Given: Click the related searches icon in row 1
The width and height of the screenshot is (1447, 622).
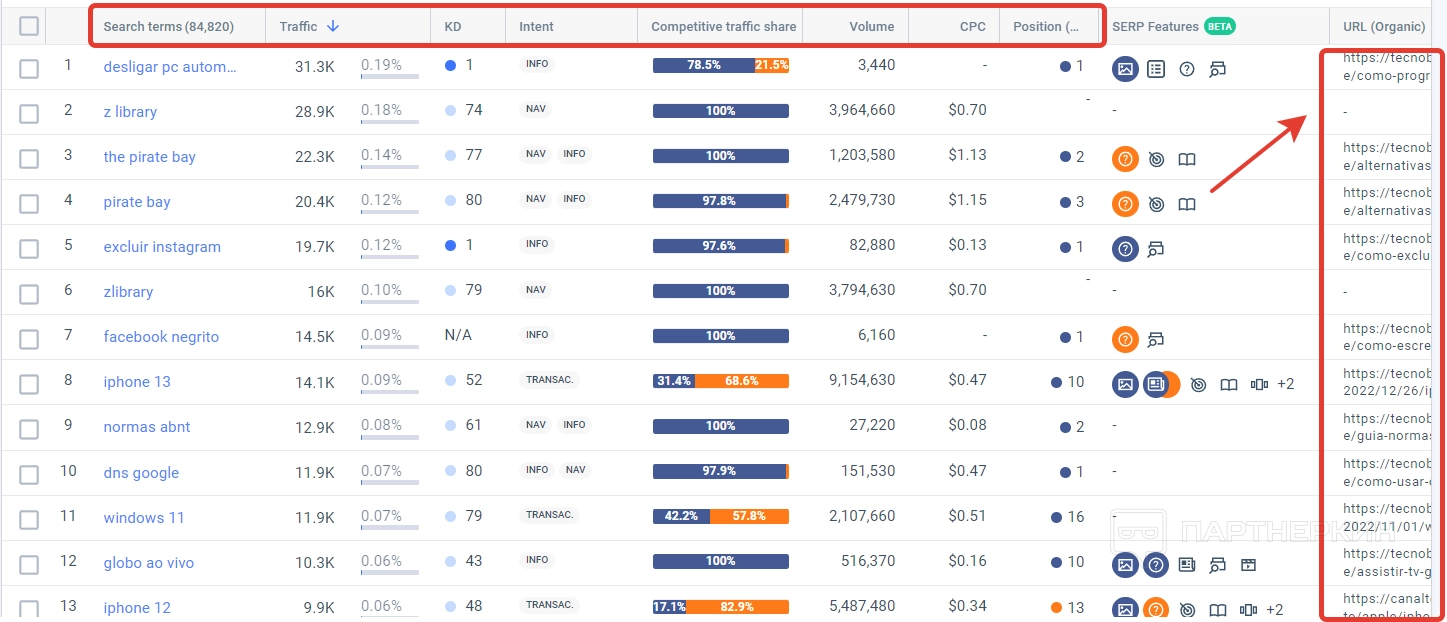Looking at the screenshot, I should (1217, 69).
